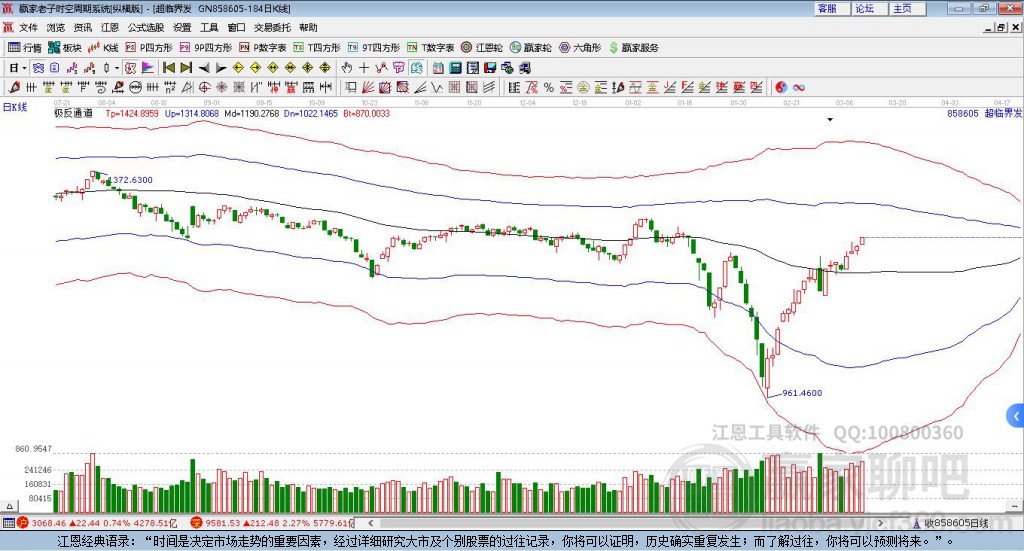Viewport: 1024px width, 551px height.
Task: Toggle the highlighted 线 toolbar button
Action: click(x=416, y=68)
